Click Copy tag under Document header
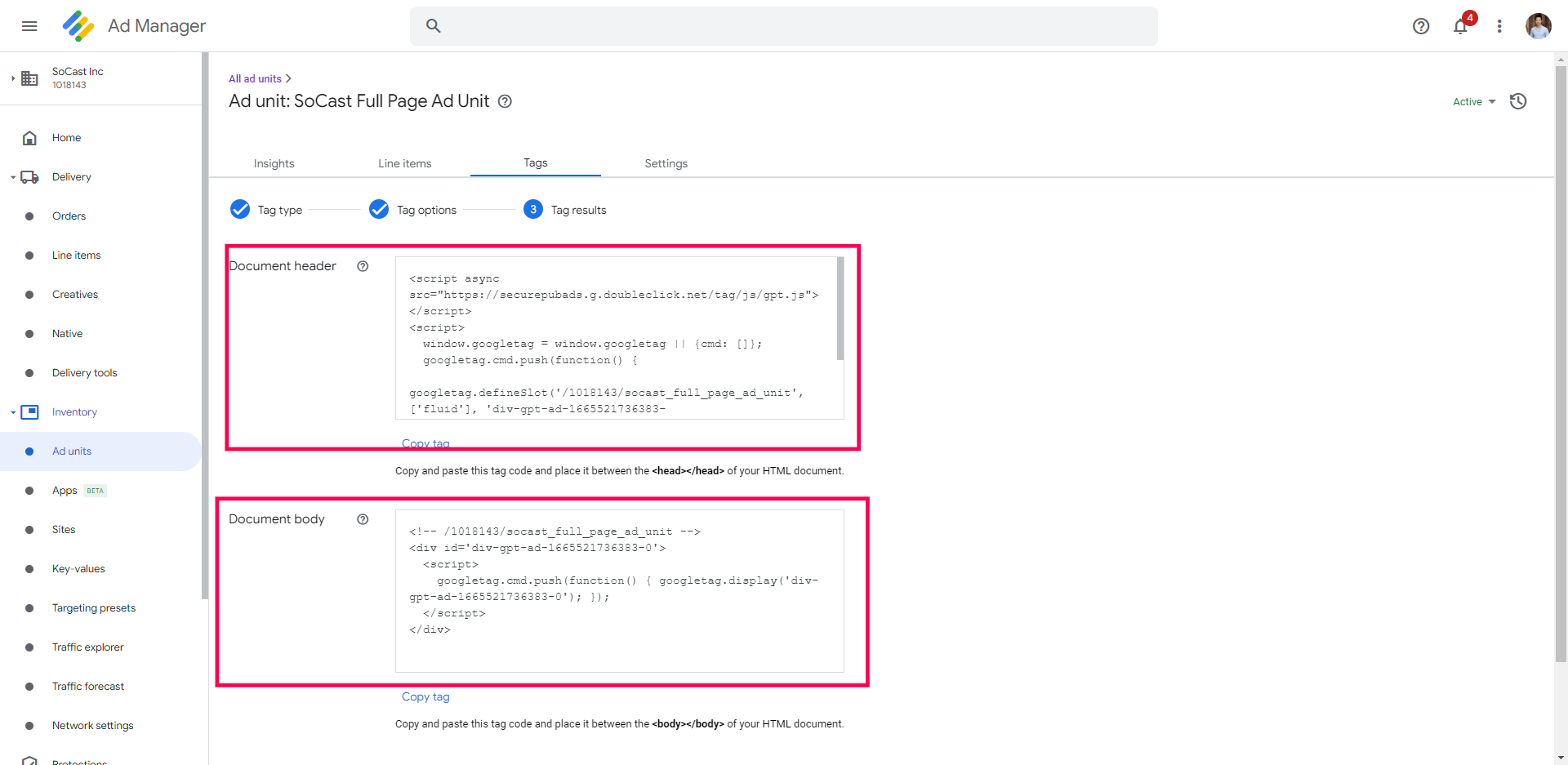Image resolution: width=1568 pixels, height=765 pixels. click(425, 443)
